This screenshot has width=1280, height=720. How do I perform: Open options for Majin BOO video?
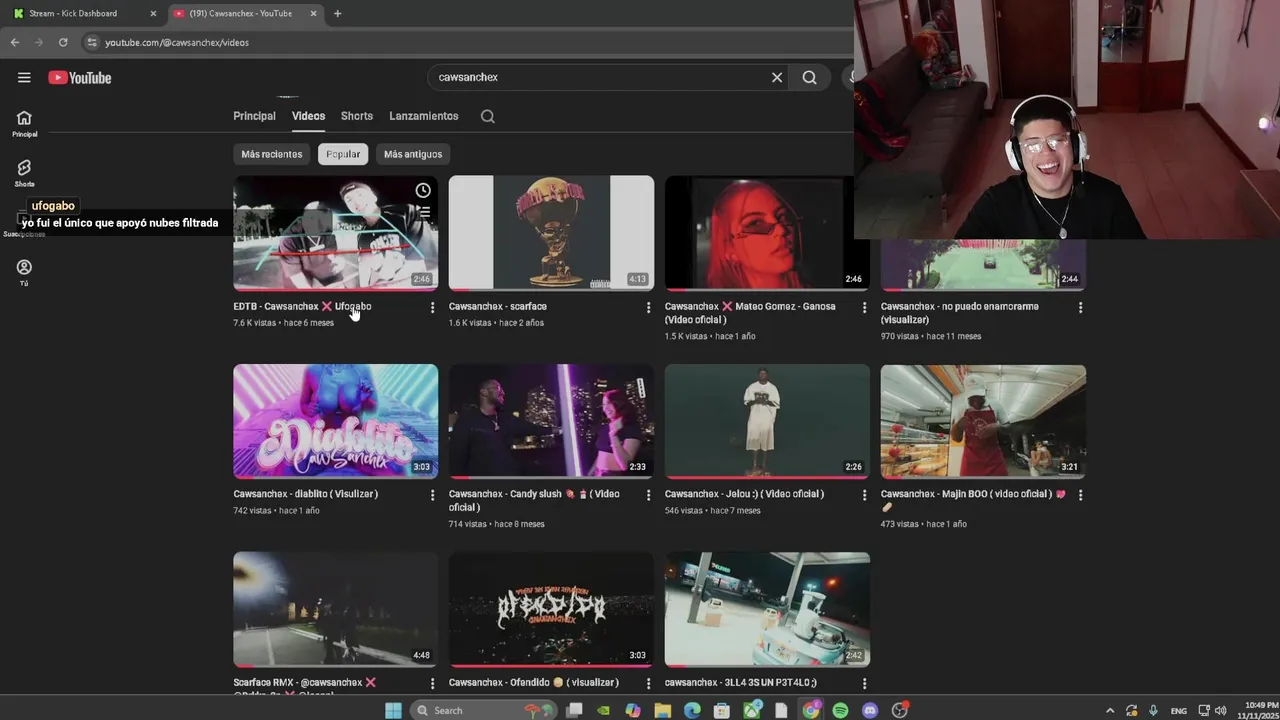click(x=1080, y=495)
